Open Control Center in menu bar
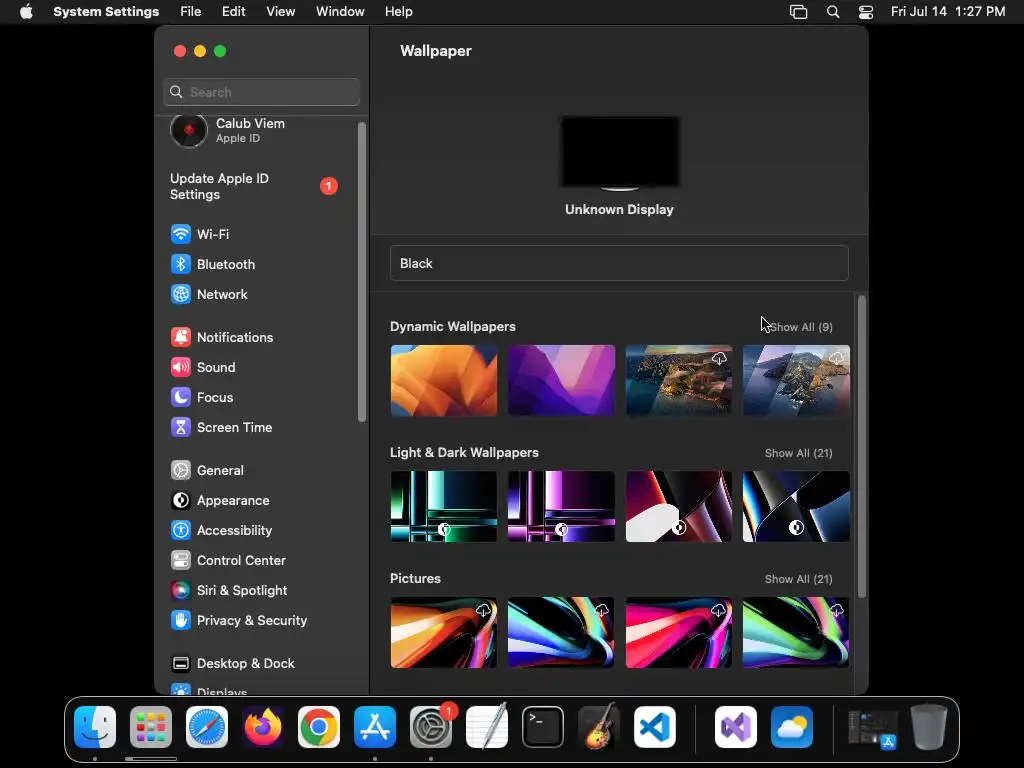 pos(866,12)
